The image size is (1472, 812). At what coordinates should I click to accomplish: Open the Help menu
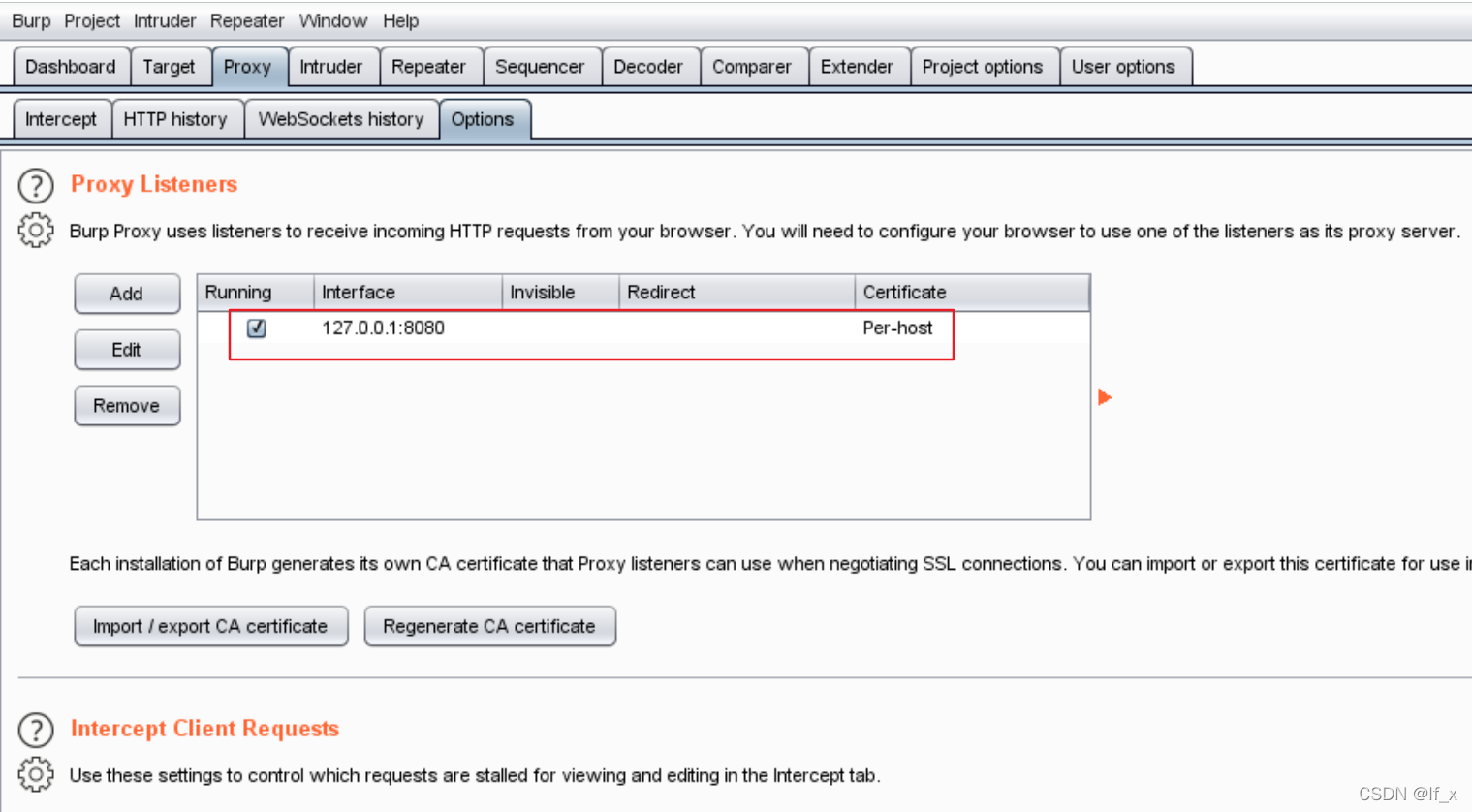pos(400,20)
